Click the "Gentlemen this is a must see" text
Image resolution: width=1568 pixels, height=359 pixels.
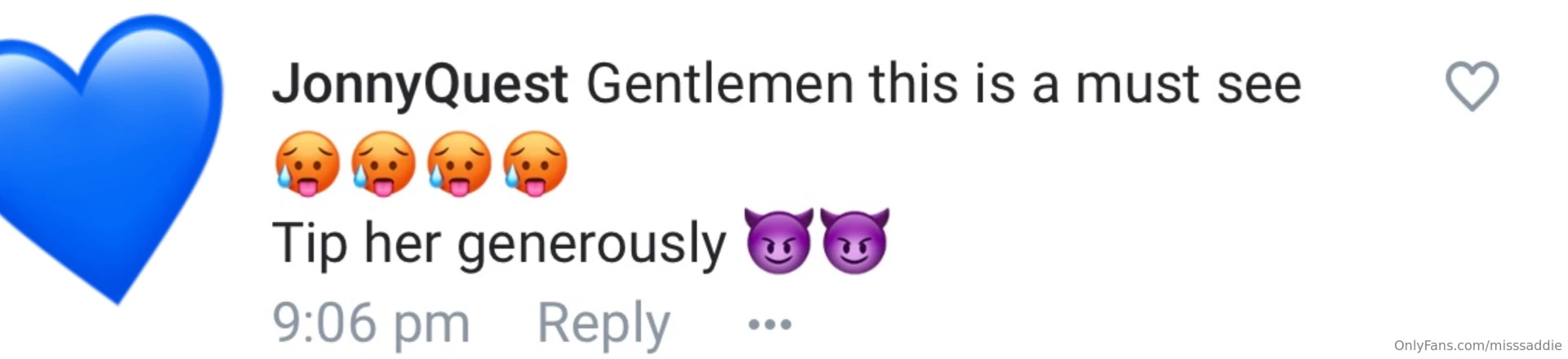pos(943,84)
